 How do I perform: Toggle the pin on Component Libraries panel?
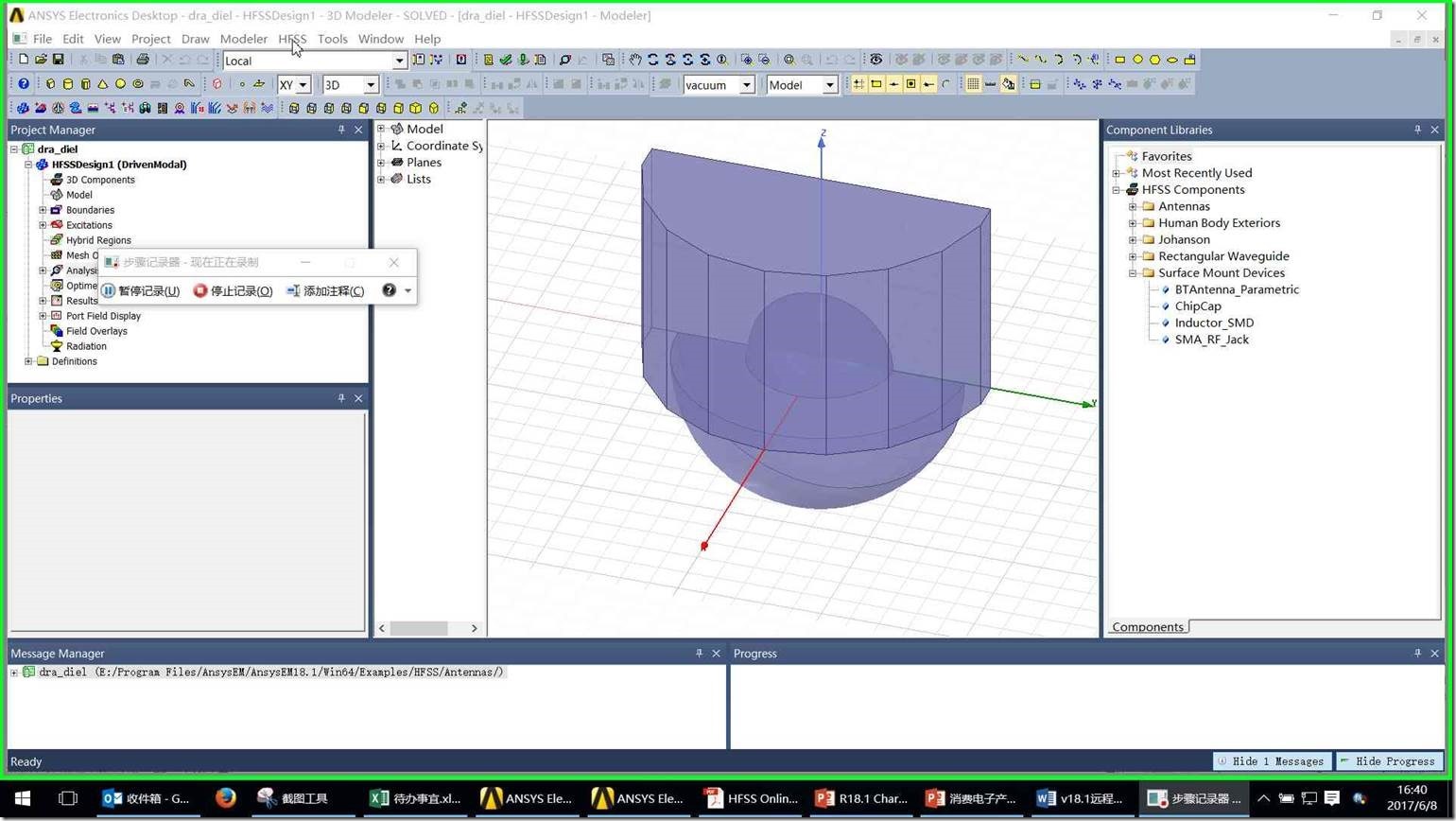[x=1417, y=130]
